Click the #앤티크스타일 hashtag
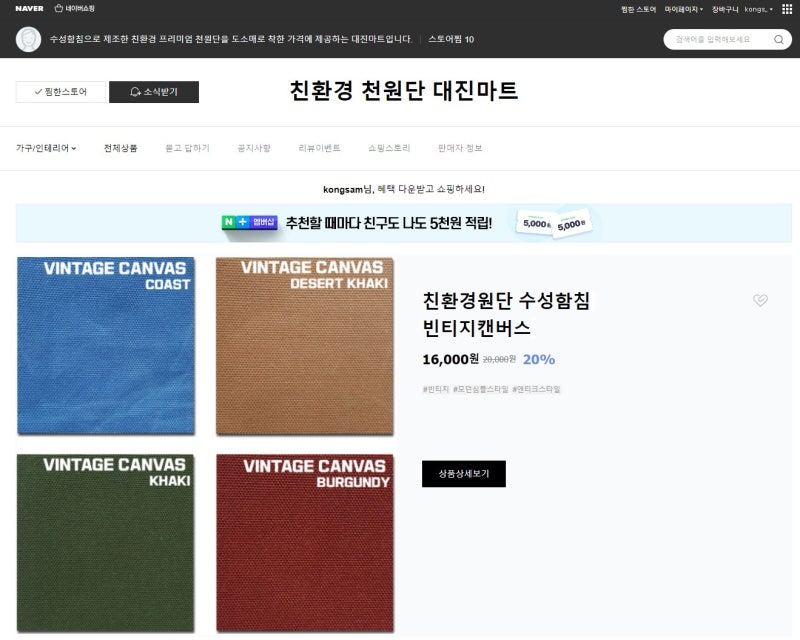800x640 pixels. [x=536, y=389]
